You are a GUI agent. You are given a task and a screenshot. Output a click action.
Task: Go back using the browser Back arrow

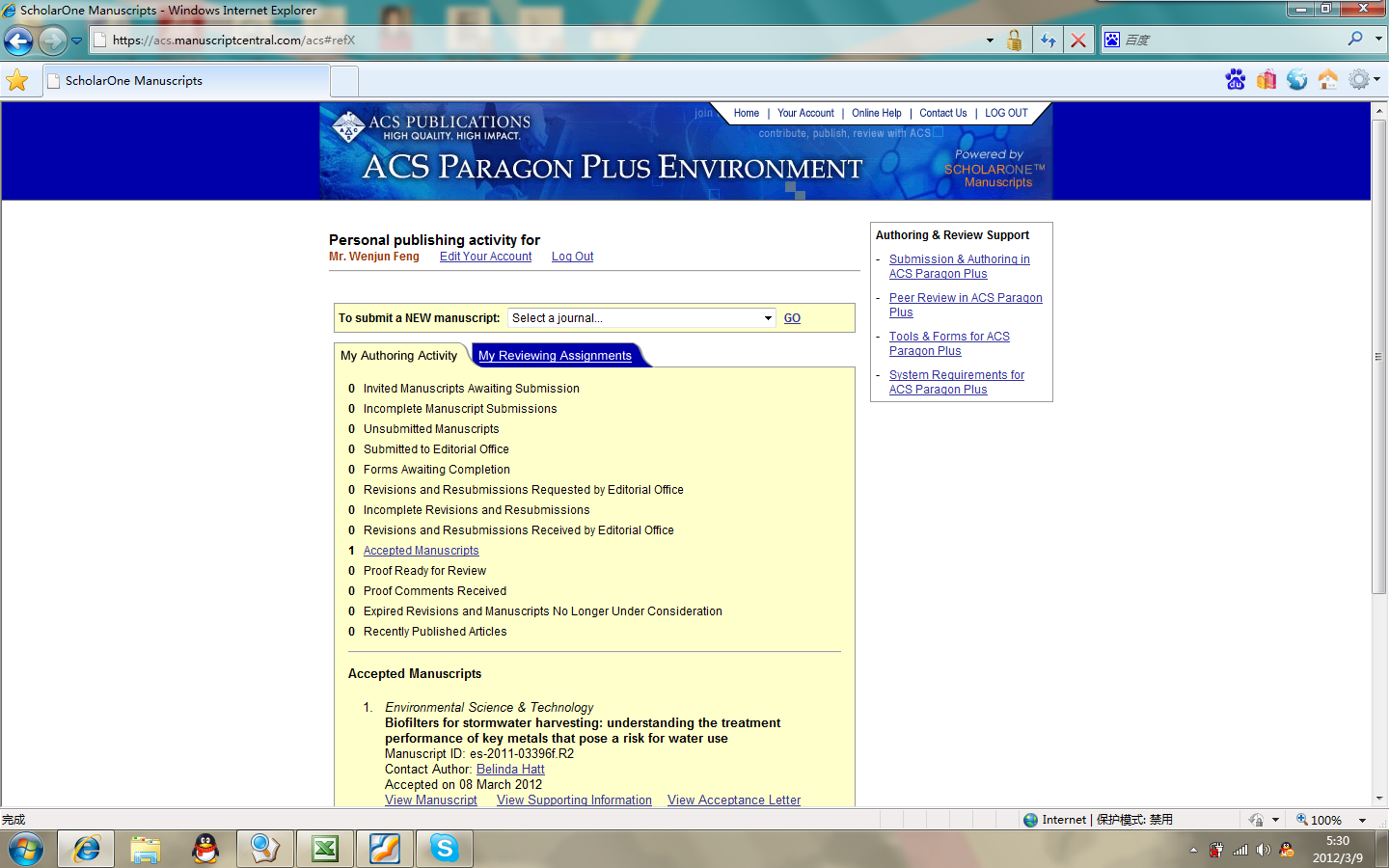point(18,41)
